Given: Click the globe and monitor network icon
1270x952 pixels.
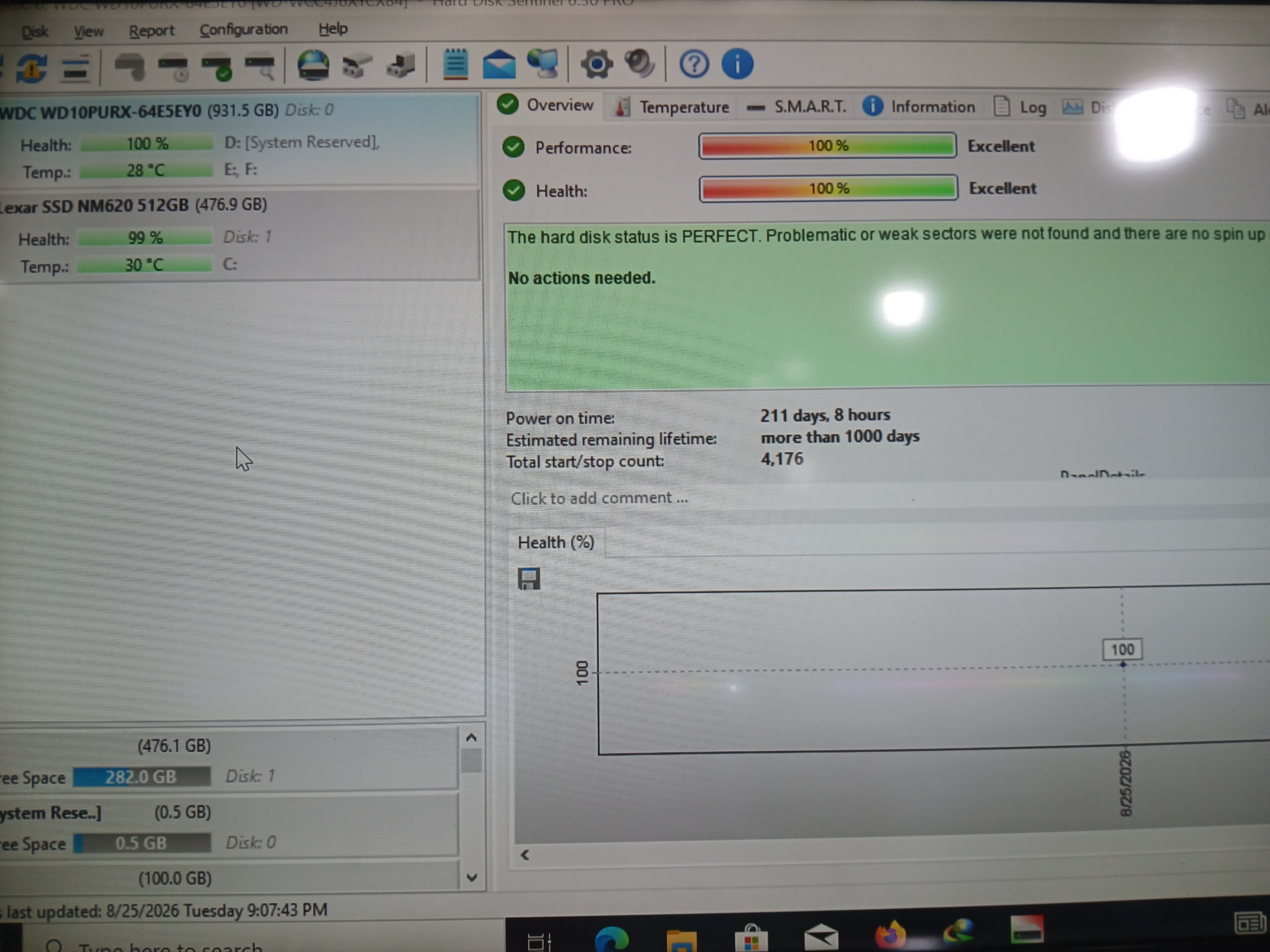Looking at the screenshot, I should point(543,63).
